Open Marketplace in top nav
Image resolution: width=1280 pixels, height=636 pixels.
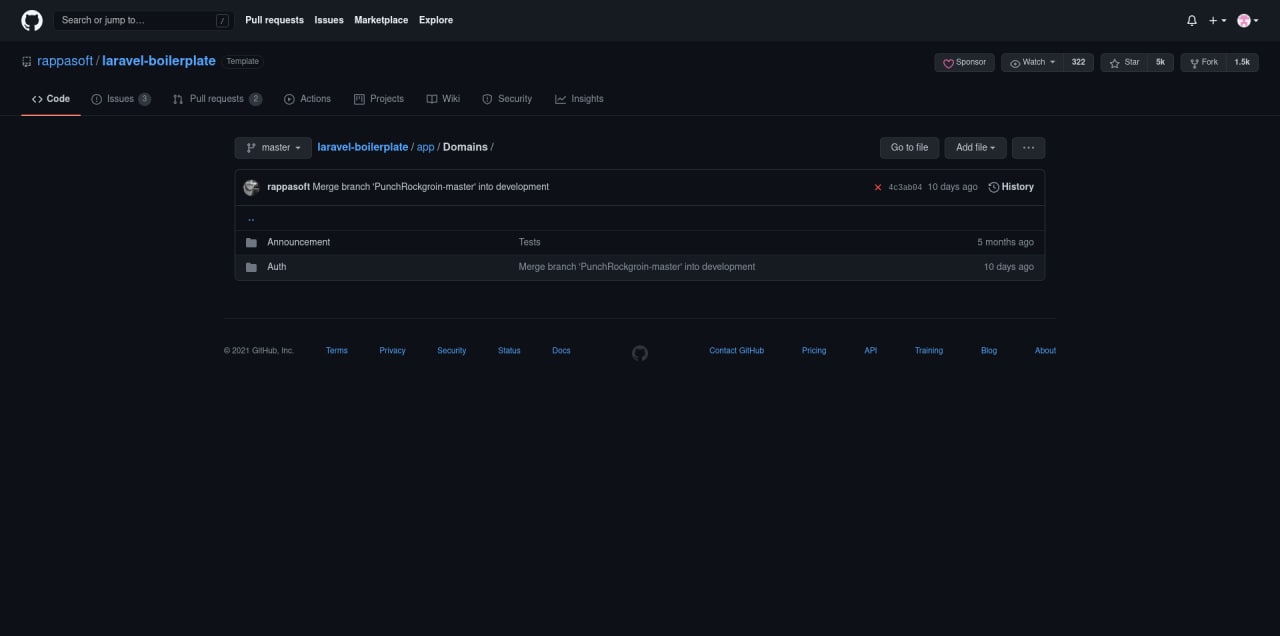(x=381, y=20)
